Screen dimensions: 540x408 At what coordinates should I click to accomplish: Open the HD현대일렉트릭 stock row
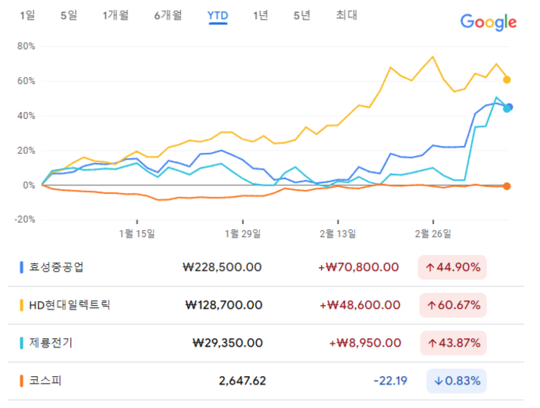point(266,305)
